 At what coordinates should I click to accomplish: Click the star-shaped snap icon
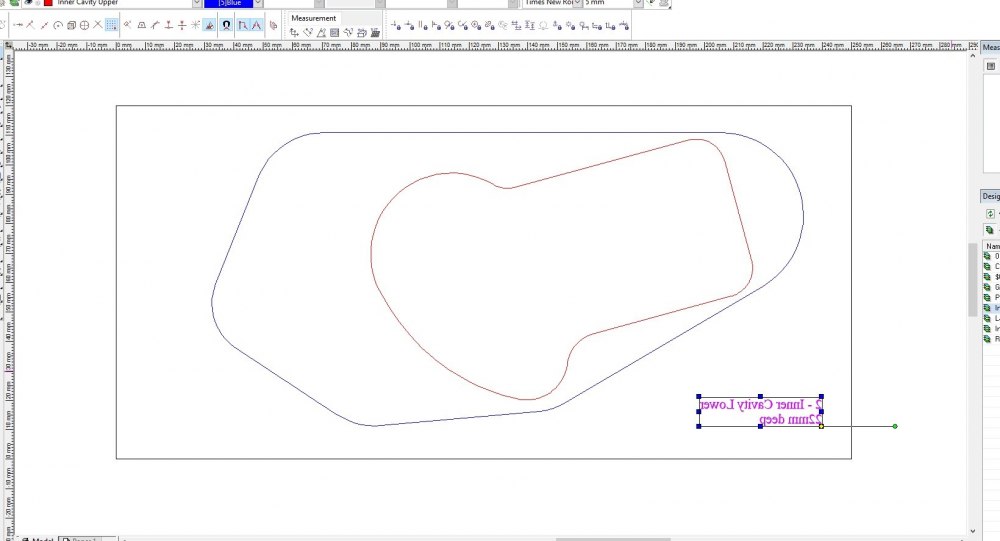195,25
